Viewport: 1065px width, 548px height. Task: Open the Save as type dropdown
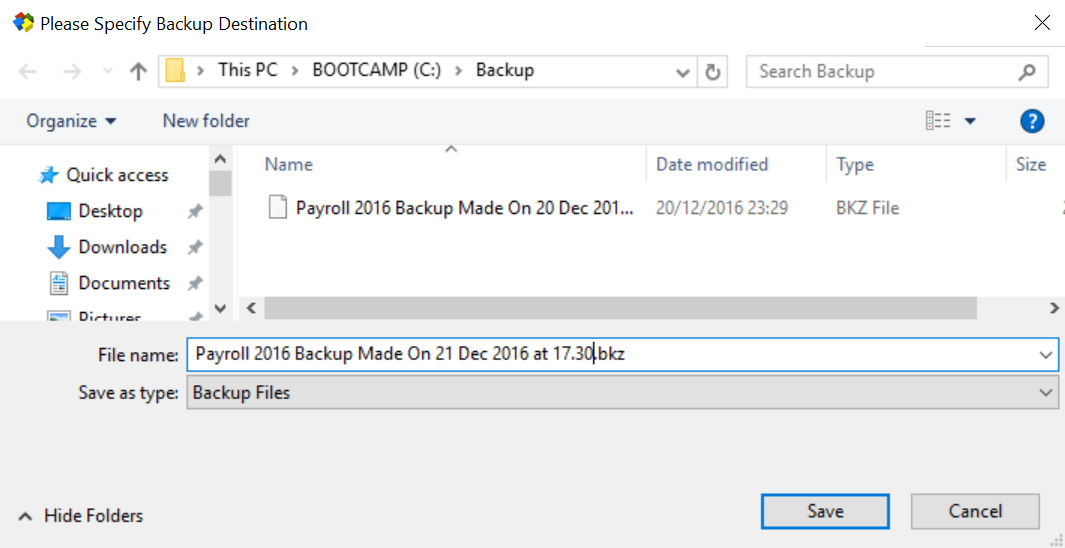[x=1046, y=393]
